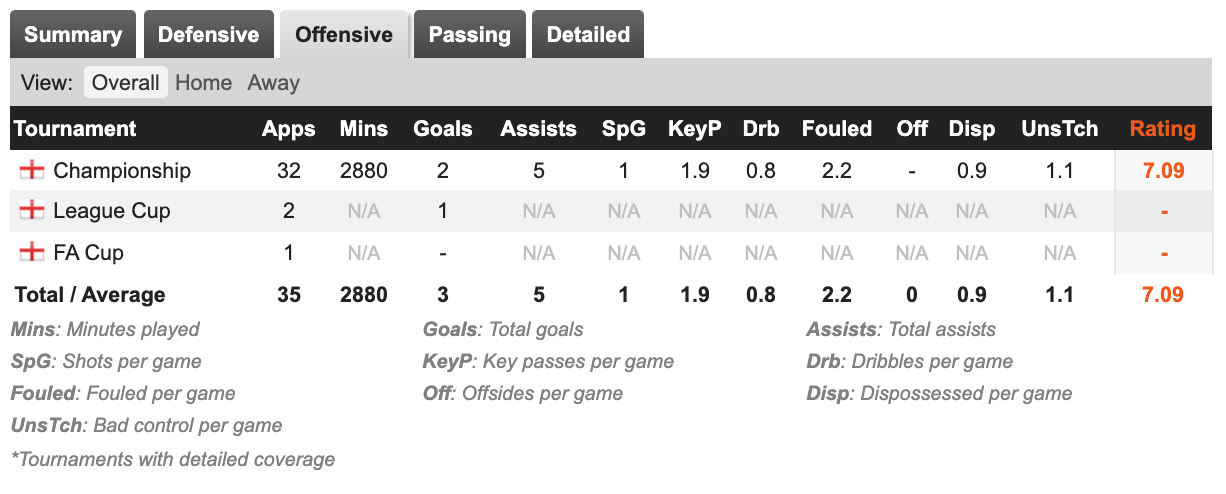Click the Championship 7.09 rating value
Screen dimensions: 1226x494
coord(1163,170)
